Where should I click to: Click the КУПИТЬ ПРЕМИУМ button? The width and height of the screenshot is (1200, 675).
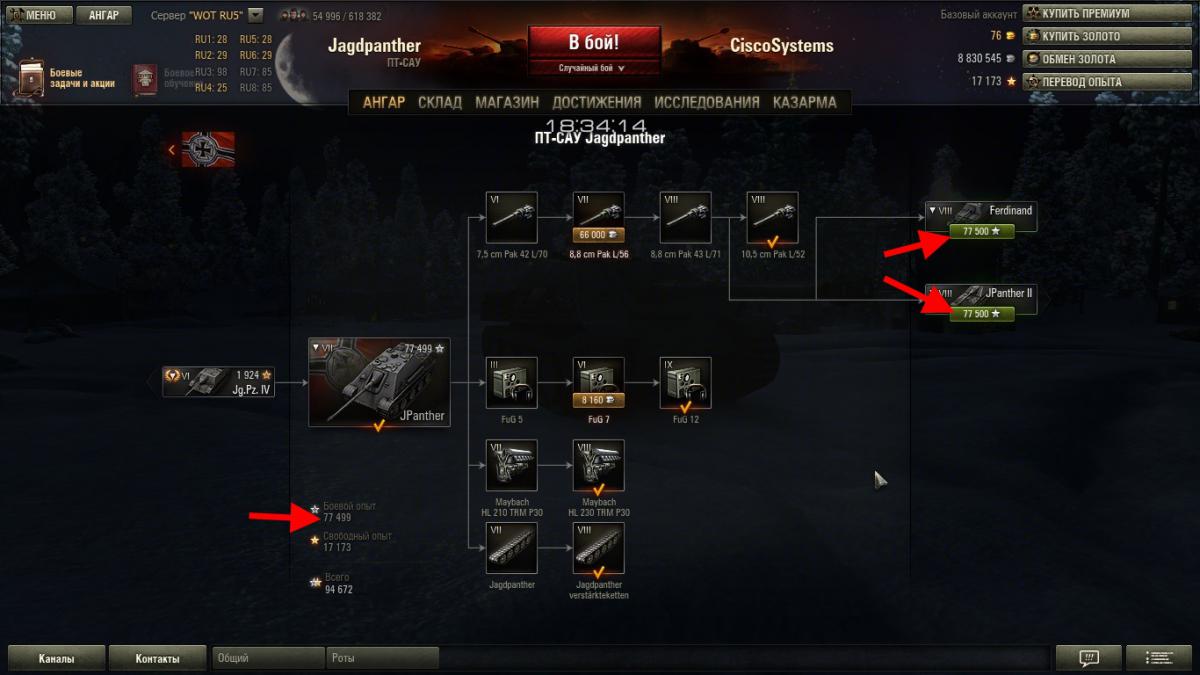(1106, 14)
